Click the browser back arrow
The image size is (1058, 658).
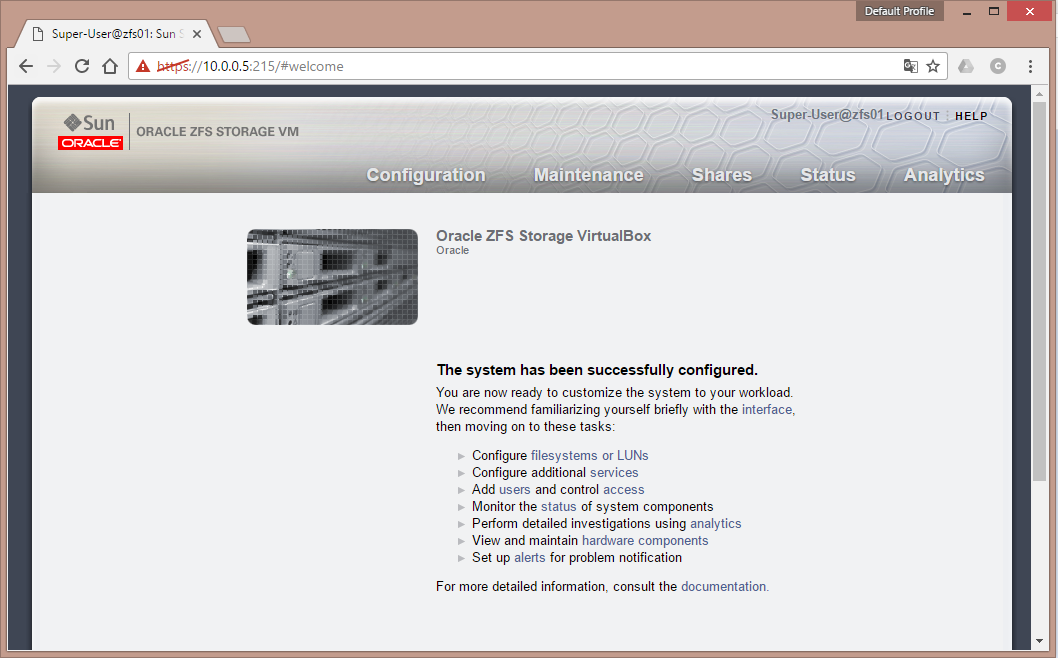coord(25,66)
